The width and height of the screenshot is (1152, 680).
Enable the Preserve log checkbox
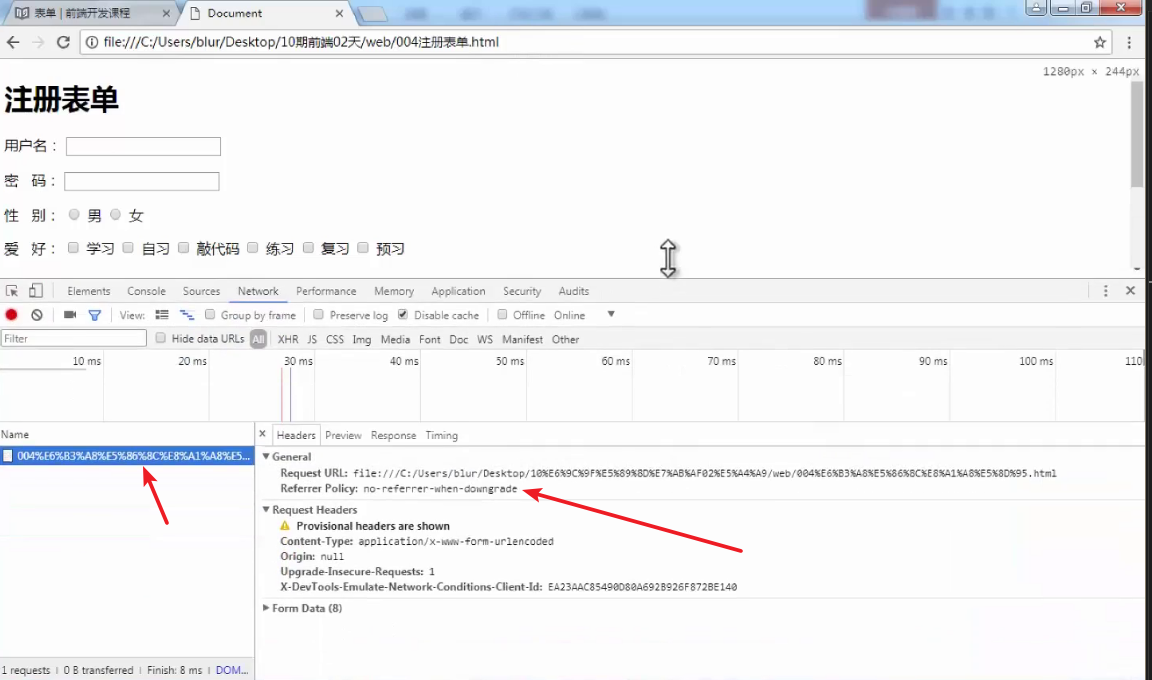(318, 314)
